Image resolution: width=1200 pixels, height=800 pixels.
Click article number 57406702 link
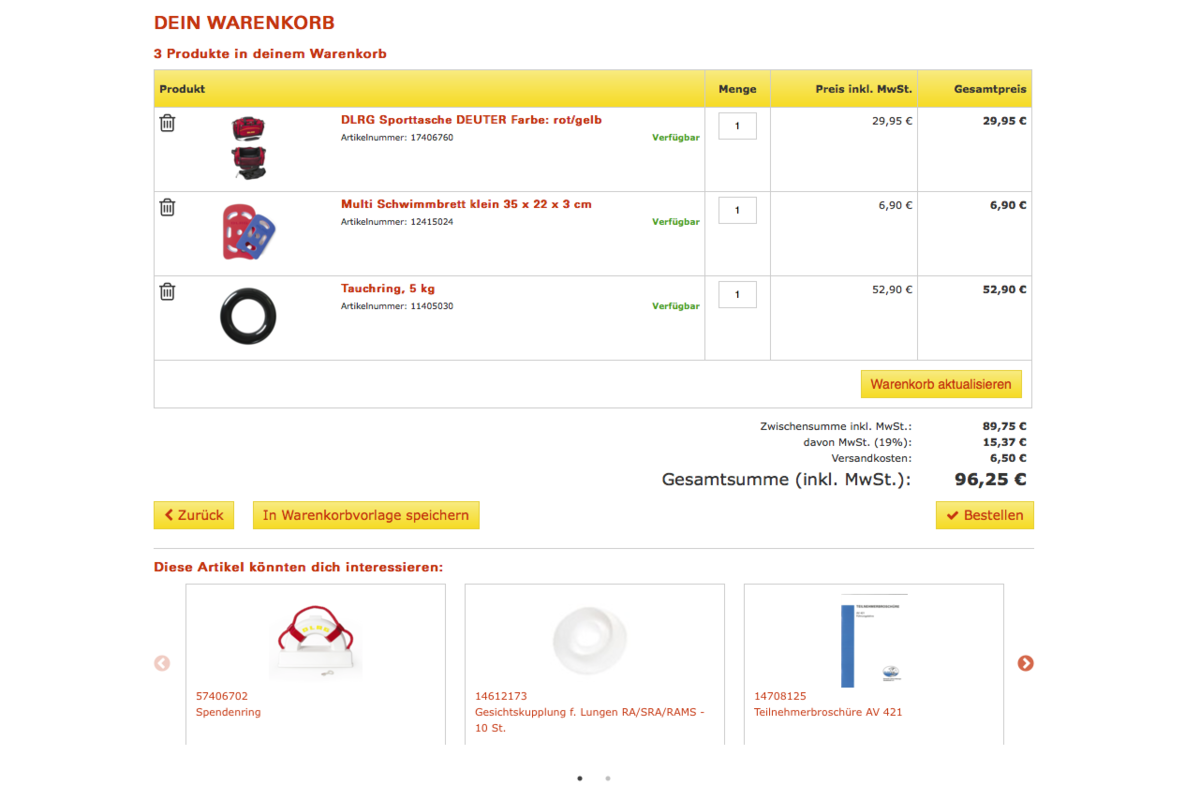[x=222, y=696]
